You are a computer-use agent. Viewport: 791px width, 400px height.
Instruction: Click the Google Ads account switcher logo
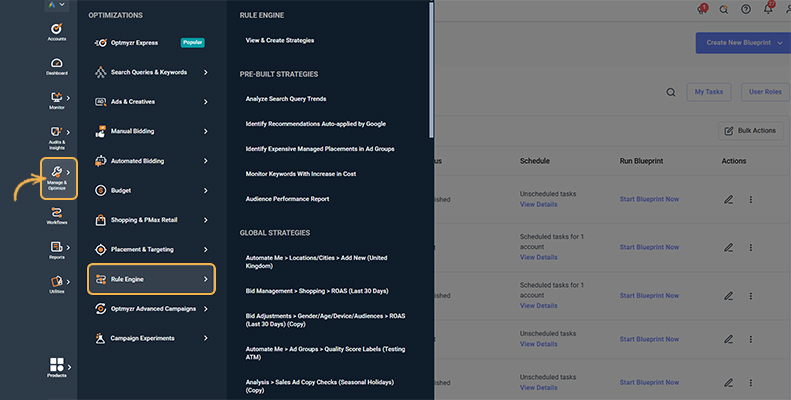(x=52, y=5)
